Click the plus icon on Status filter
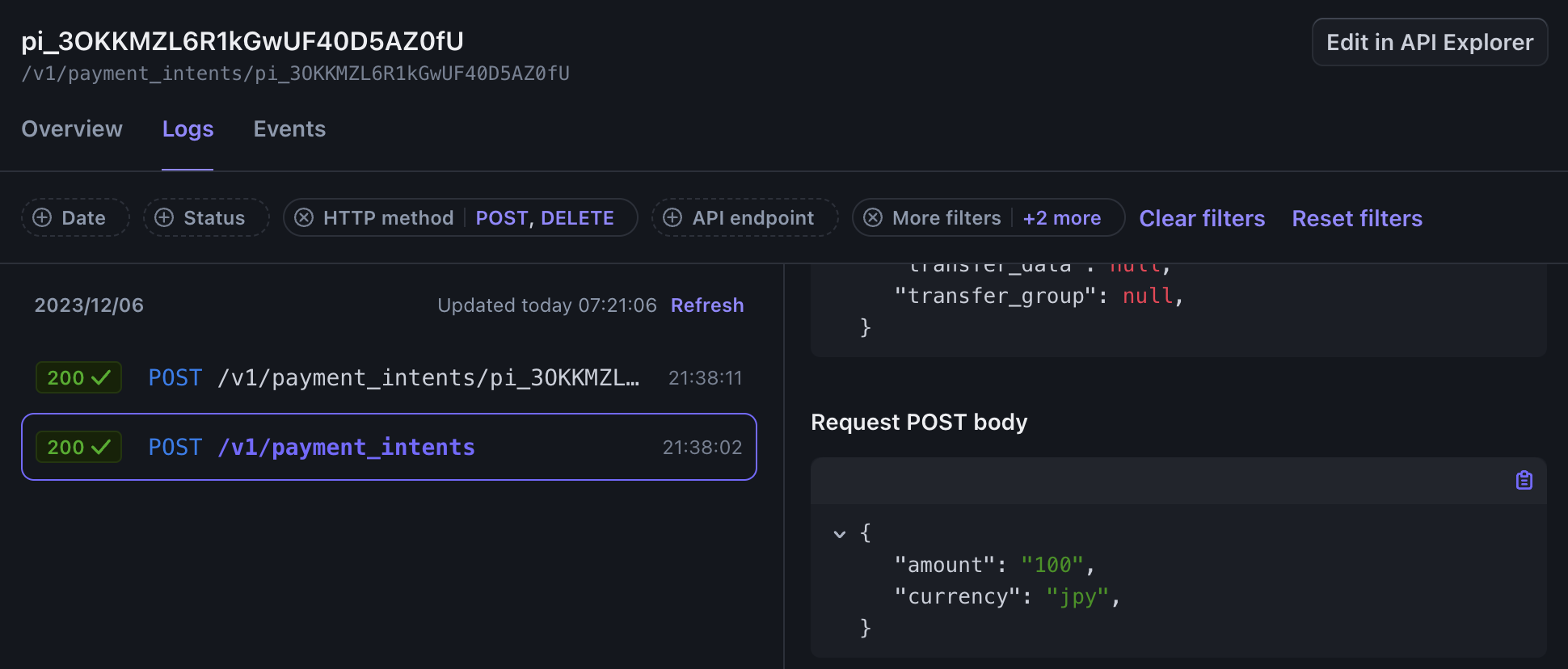The height and width of the screenshot is (669, 1568). click(x=164, y=218)
